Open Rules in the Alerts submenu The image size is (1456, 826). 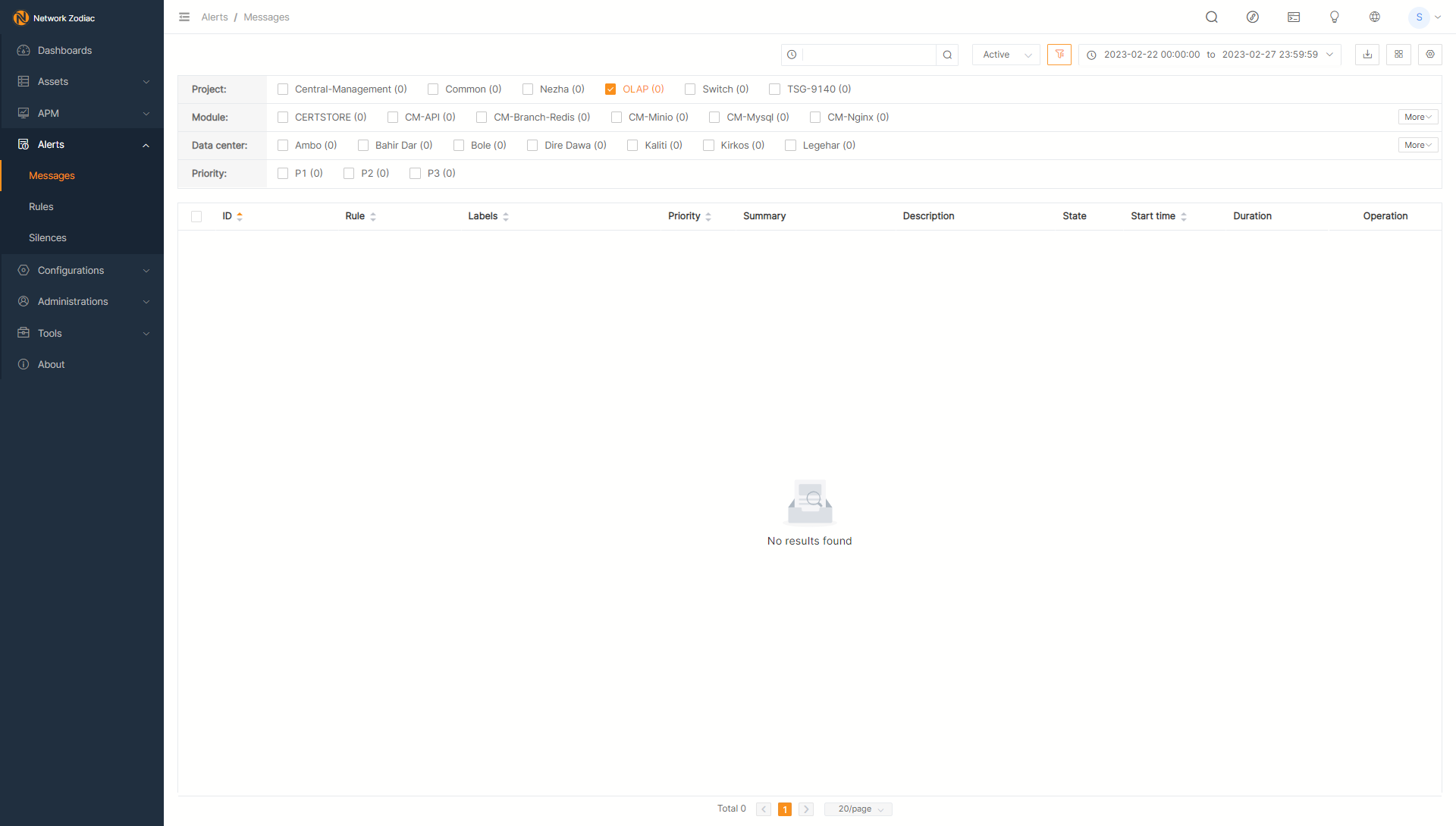(x=41, y=206)
